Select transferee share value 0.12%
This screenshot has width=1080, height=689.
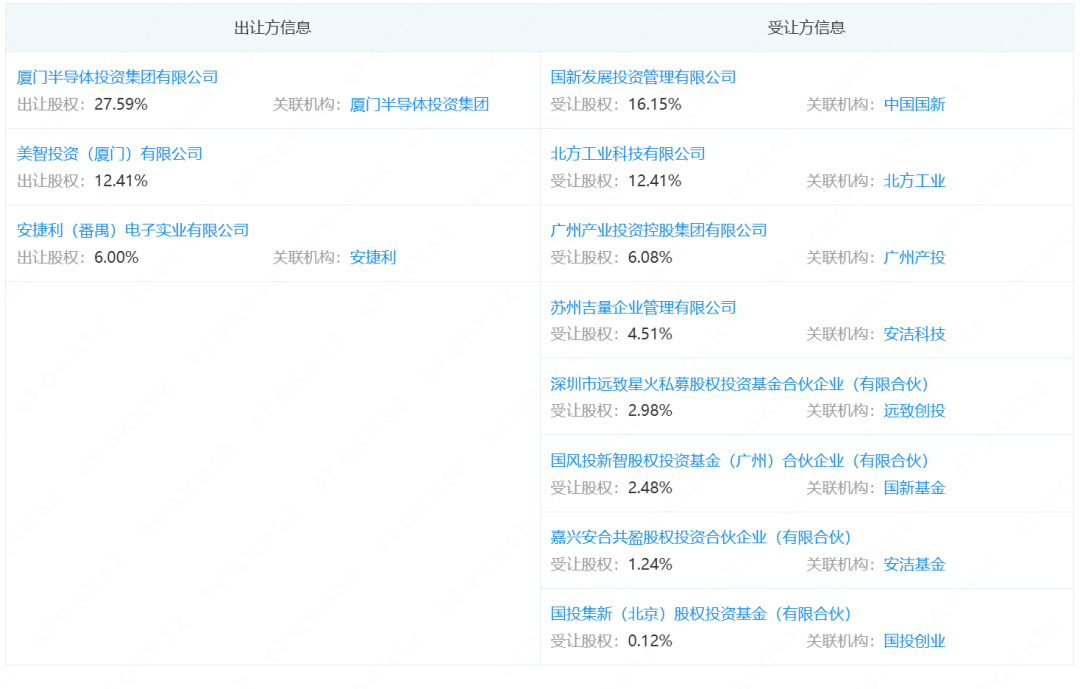coord(650,641)
